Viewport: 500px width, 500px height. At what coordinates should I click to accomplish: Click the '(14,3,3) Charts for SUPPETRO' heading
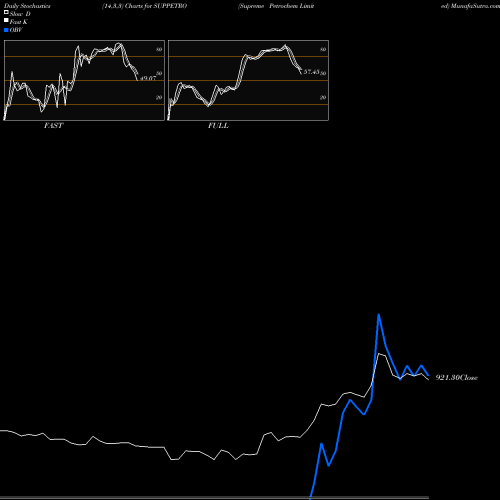point(145,6)
